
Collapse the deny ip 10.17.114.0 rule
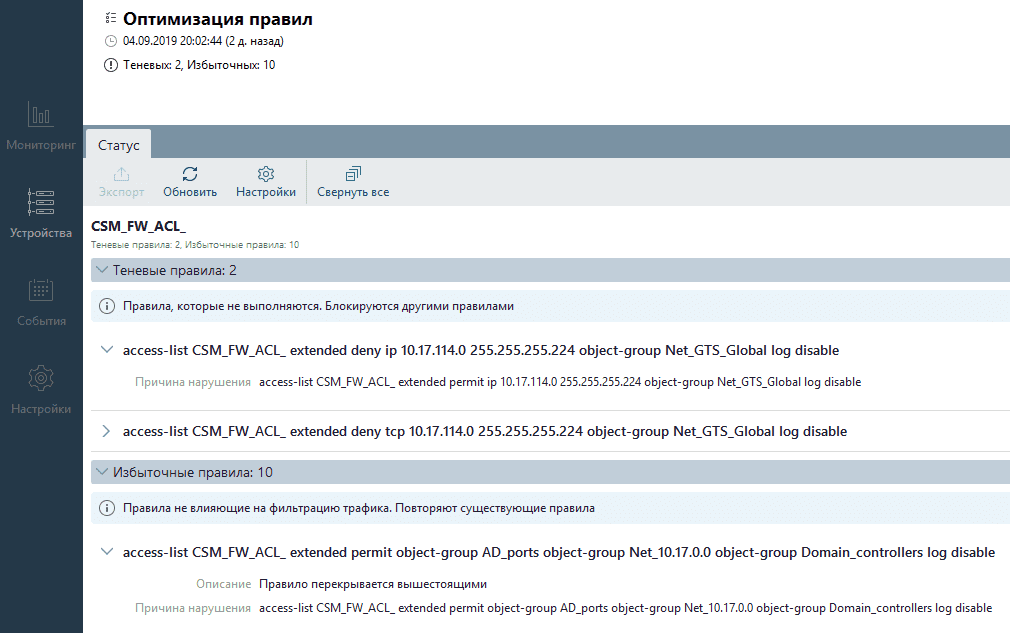pos(107,351)
